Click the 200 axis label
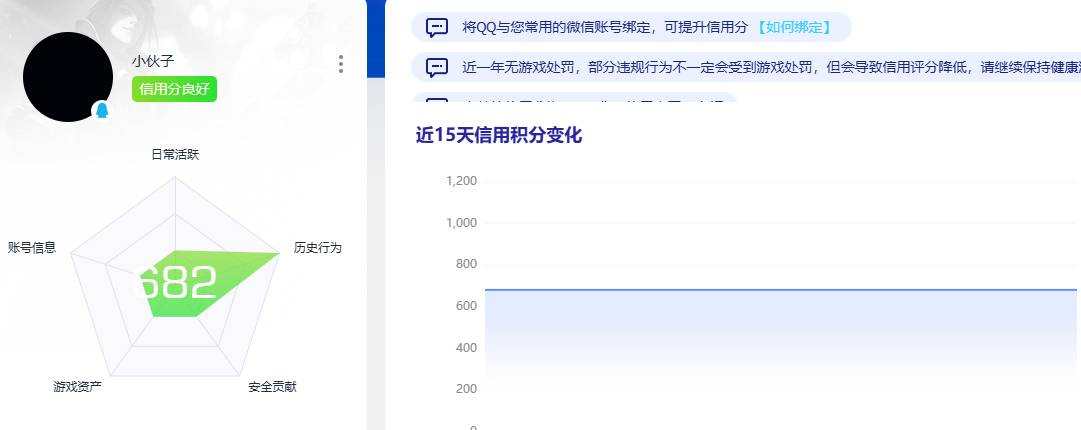The height and width of the screenshot is (430, 1081). (x=466, y=389)
